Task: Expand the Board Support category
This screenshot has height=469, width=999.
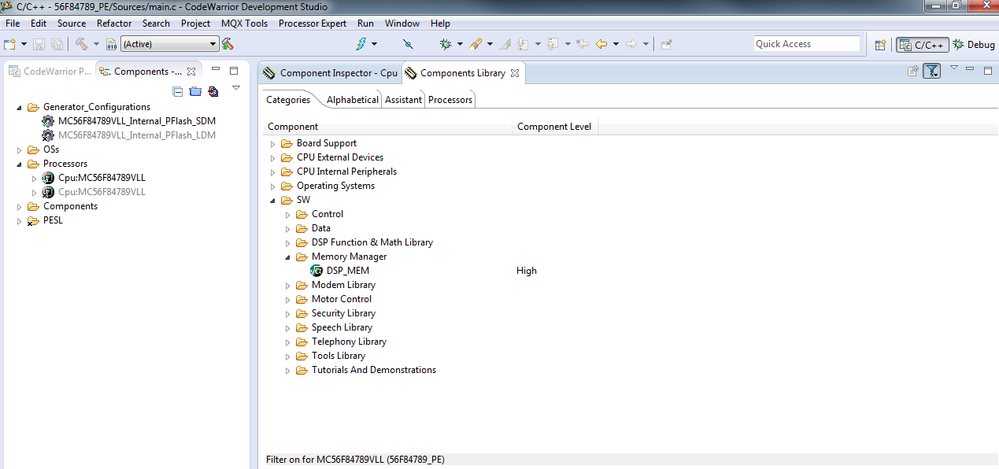Action: coord(273,144)
